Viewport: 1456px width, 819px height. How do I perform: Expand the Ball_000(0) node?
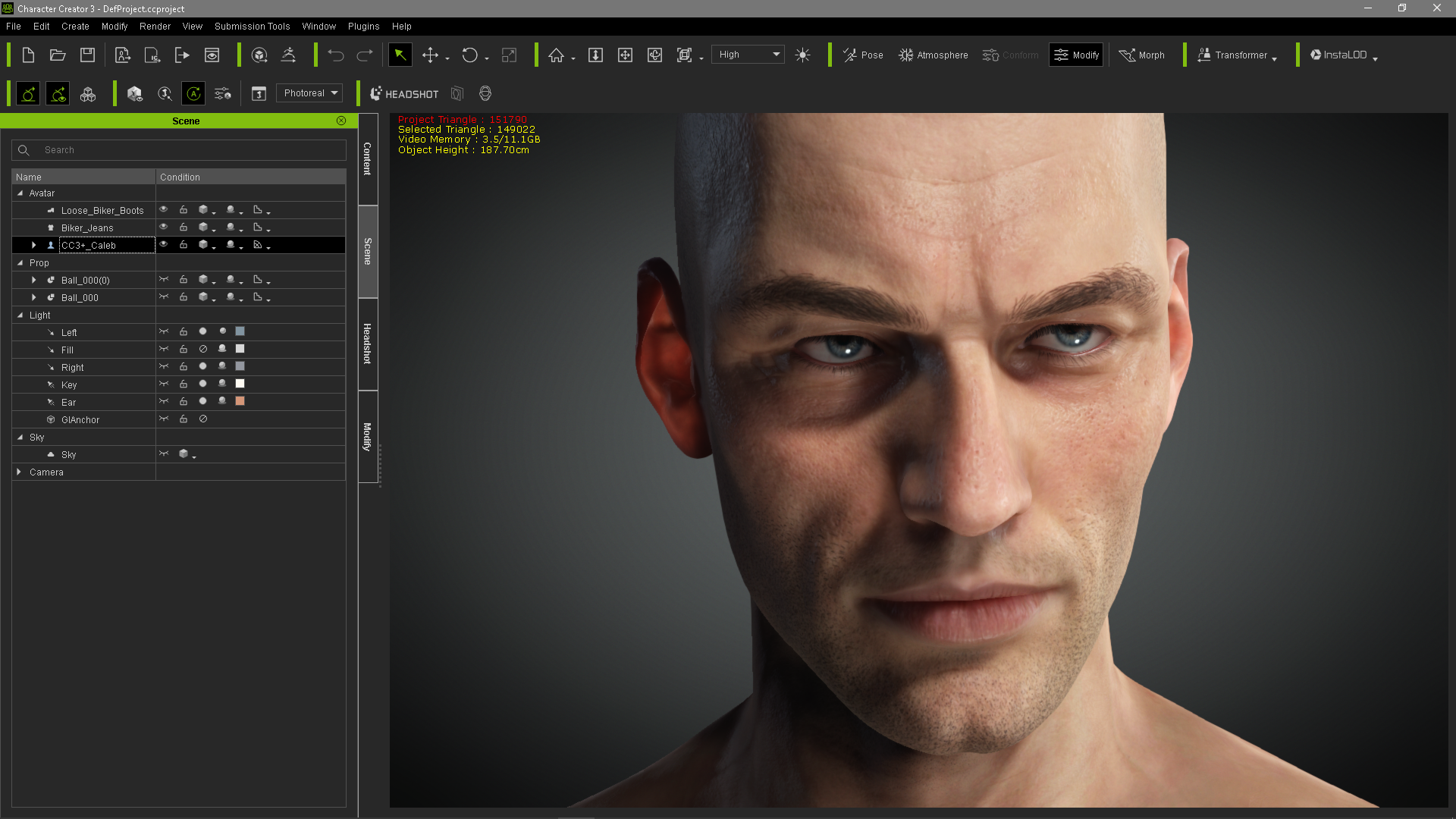click(x=33, y=280)
